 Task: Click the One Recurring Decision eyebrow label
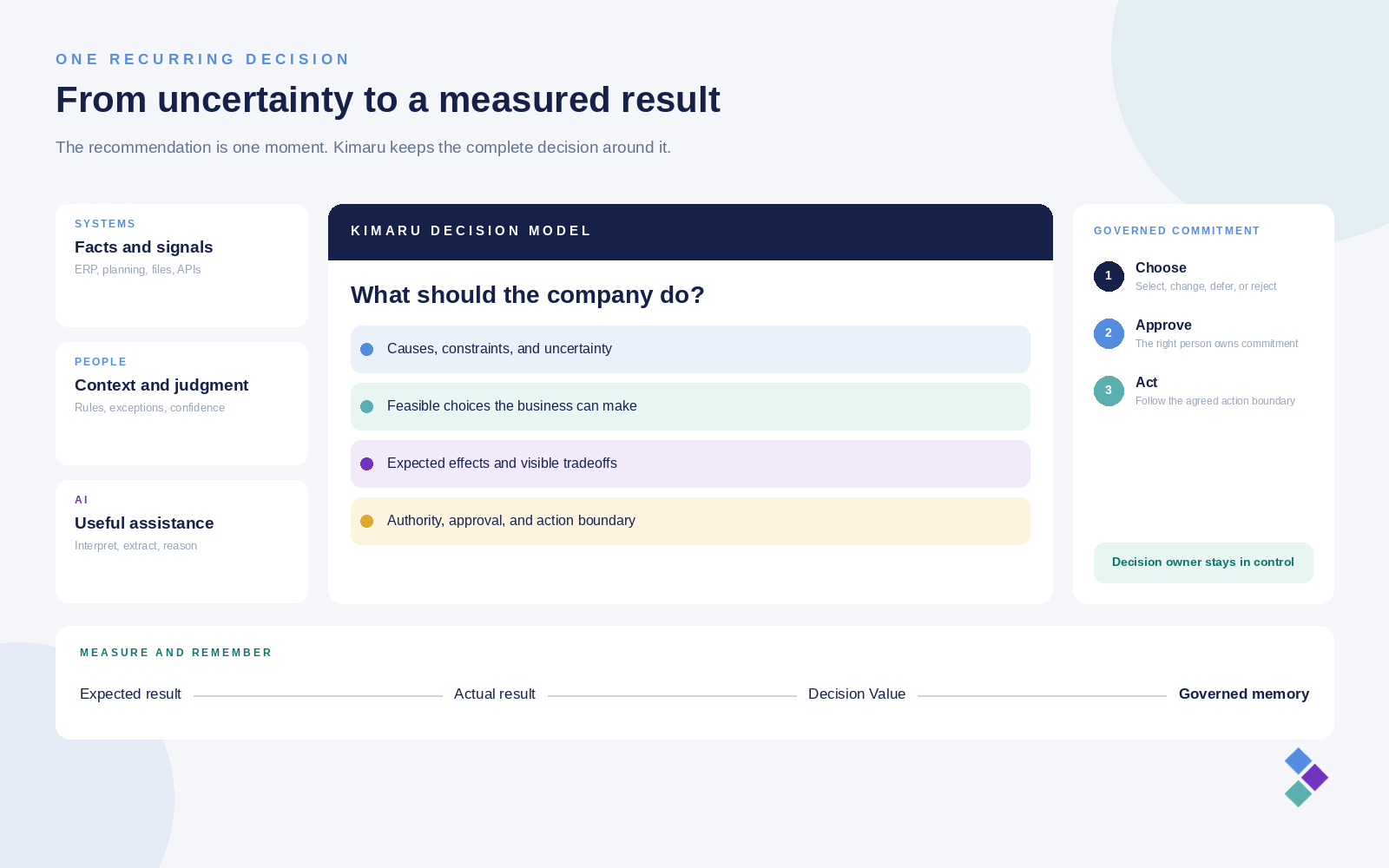click(x=202, y=59)
